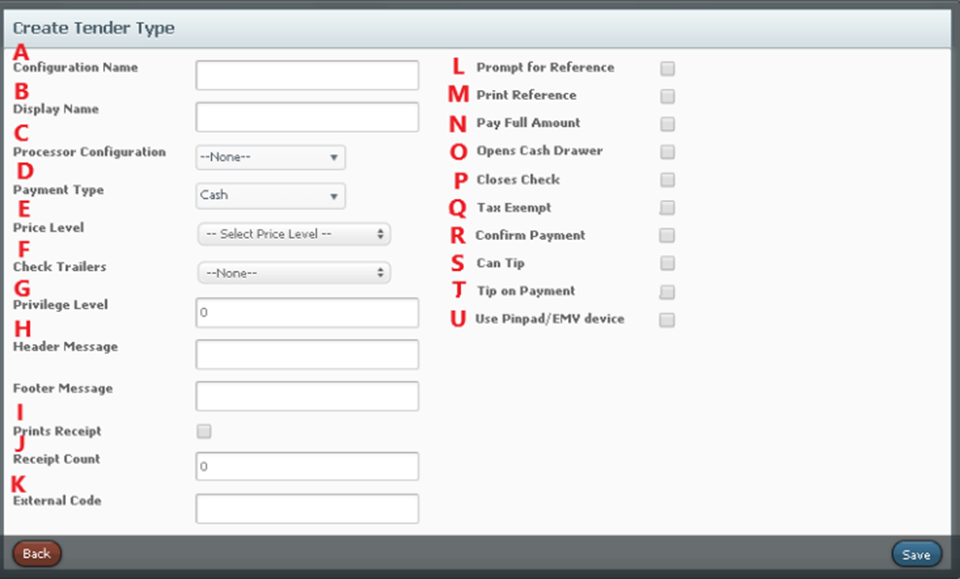Viewport: 960px width, 579px height.
Task: Focus the Configuration Name text field
Action: pos(307,75)
